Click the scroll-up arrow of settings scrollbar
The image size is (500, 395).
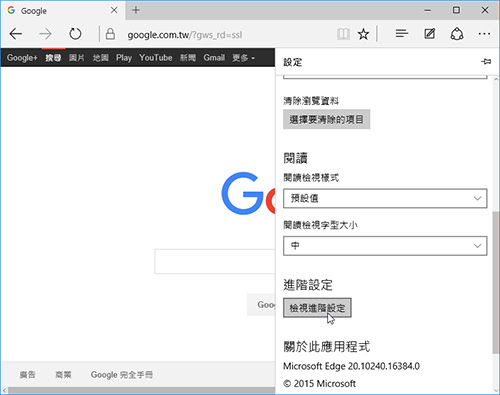[496, 79]
